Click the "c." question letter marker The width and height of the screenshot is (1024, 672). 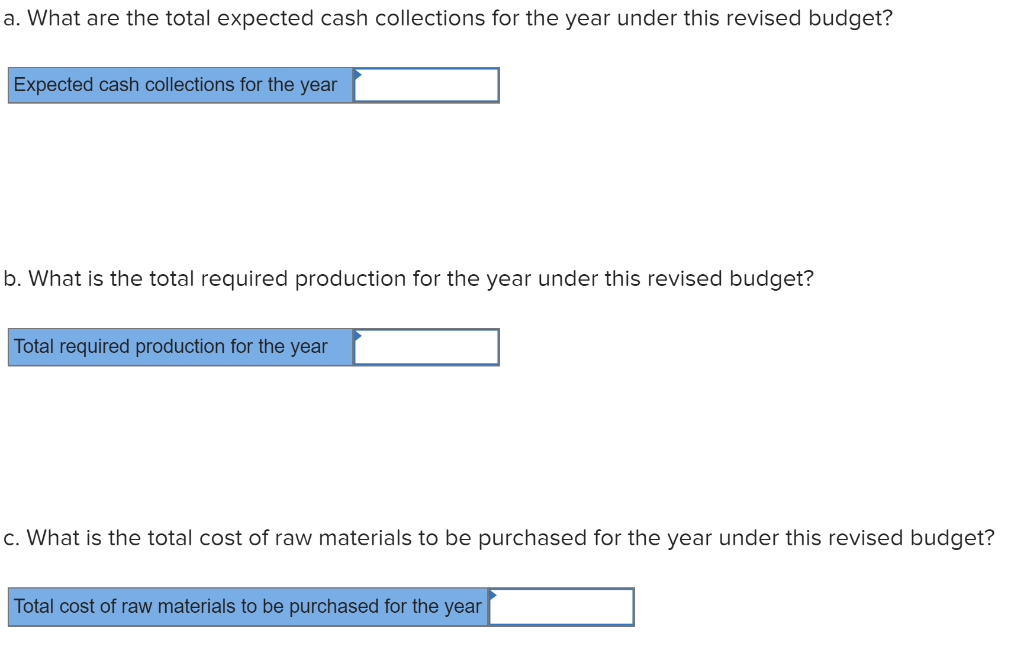pos(11,538)
